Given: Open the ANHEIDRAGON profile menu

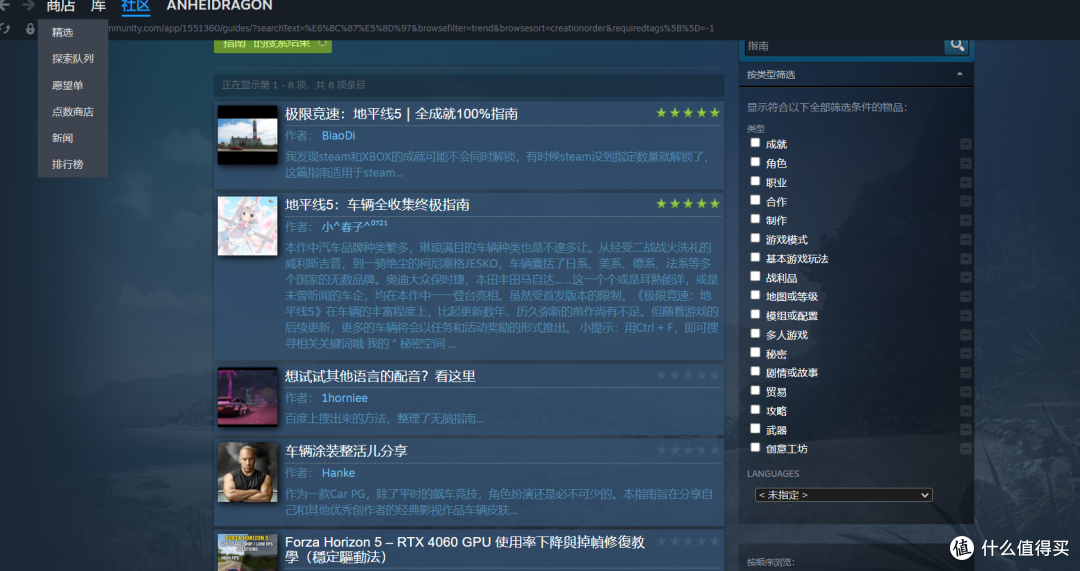Looking at the screenshot, I should [219, 6].
